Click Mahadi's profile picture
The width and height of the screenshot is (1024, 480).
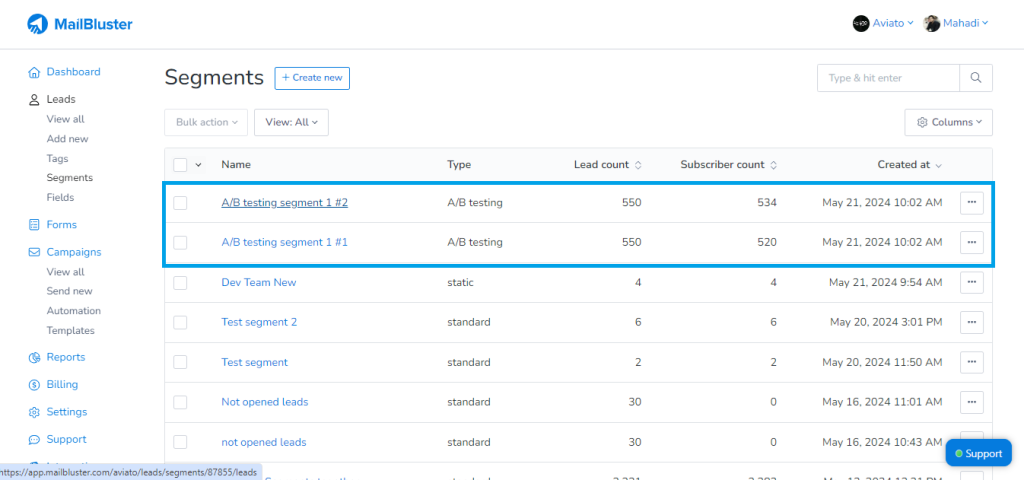(x=931, y=24)
